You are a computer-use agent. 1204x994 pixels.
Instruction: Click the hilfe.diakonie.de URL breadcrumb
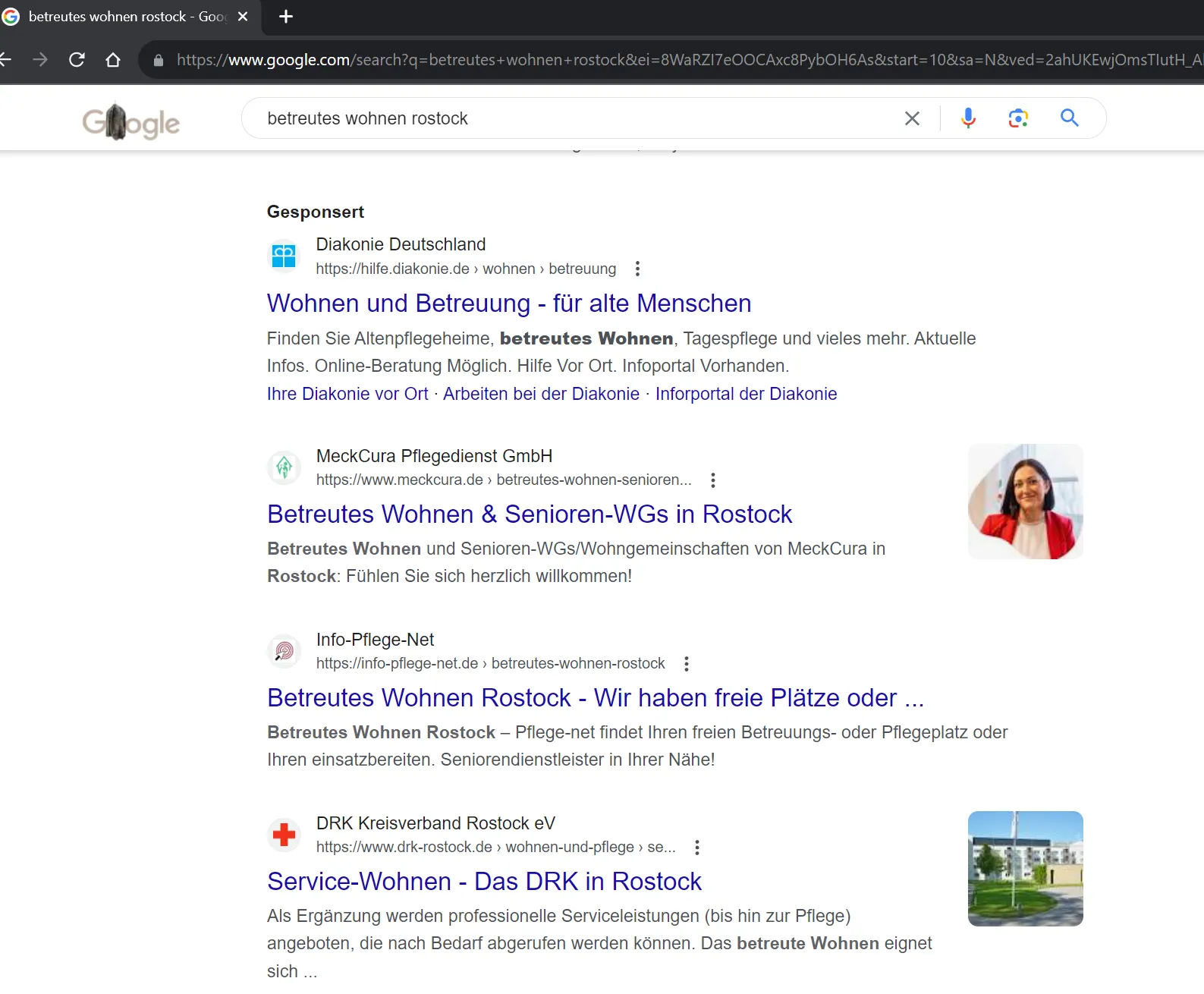point(466,269)
